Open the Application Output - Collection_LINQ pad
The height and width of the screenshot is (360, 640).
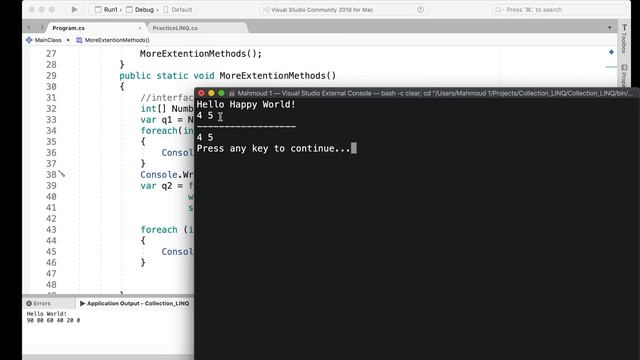pyautogui.click(x=134, y=303)
